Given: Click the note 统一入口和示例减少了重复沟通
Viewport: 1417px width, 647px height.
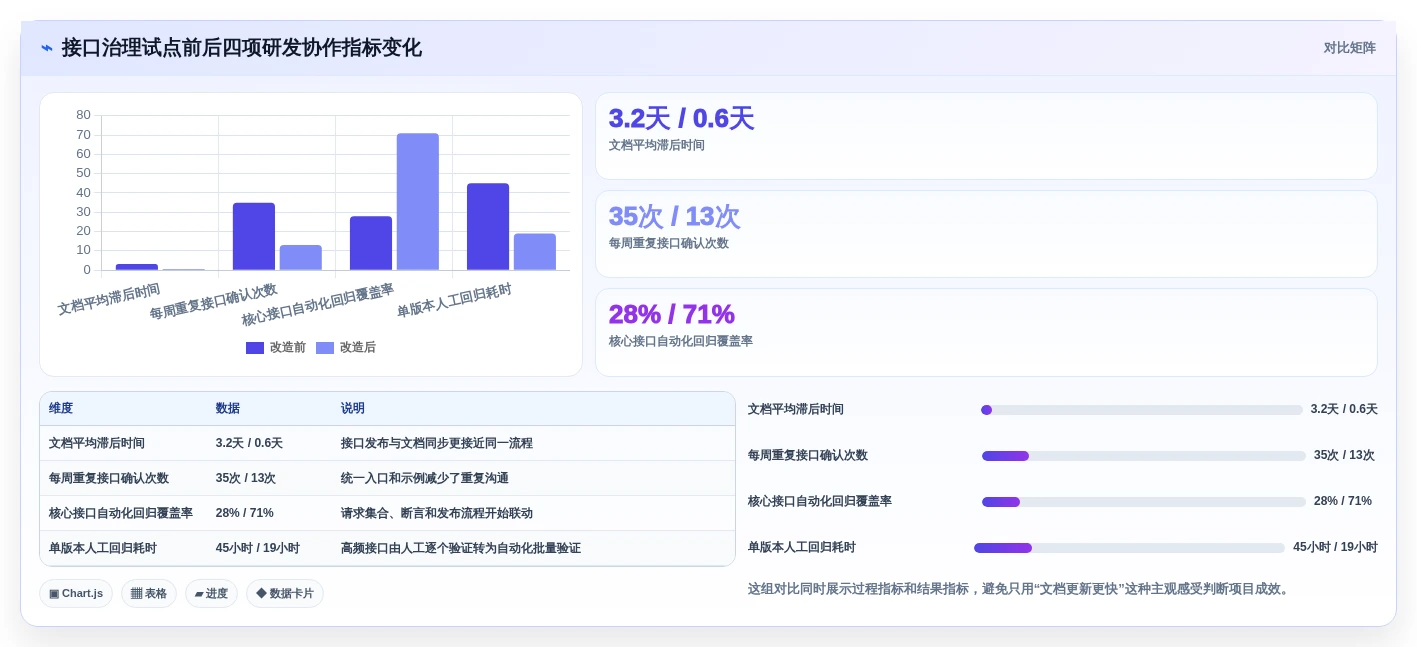Looking at the screenshot, I should coord(425,478).
